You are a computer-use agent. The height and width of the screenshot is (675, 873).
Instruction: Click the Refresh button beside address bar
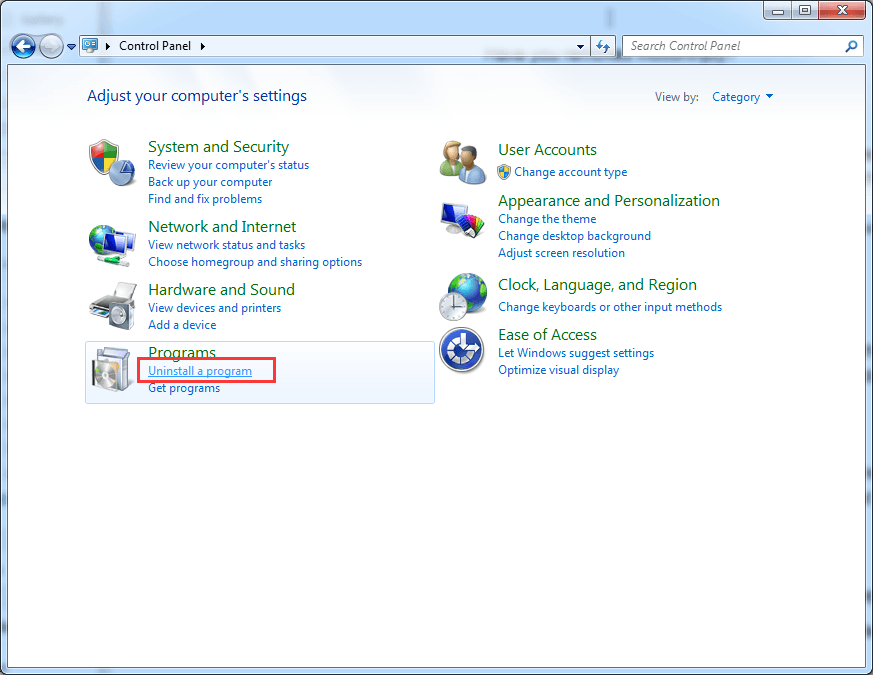pos(602,46)
